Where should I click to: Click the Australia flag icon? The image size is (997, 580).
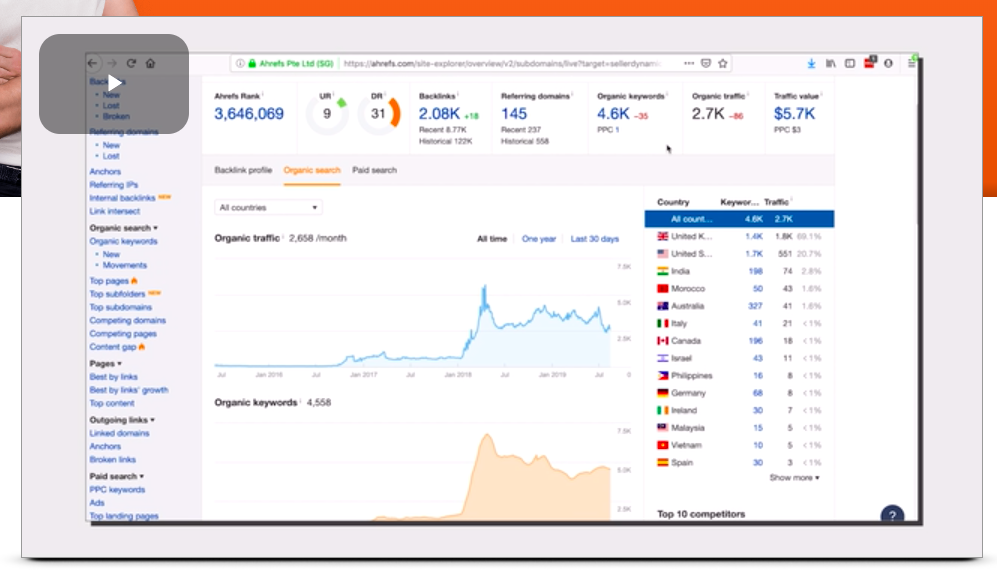tap(663, 306)
